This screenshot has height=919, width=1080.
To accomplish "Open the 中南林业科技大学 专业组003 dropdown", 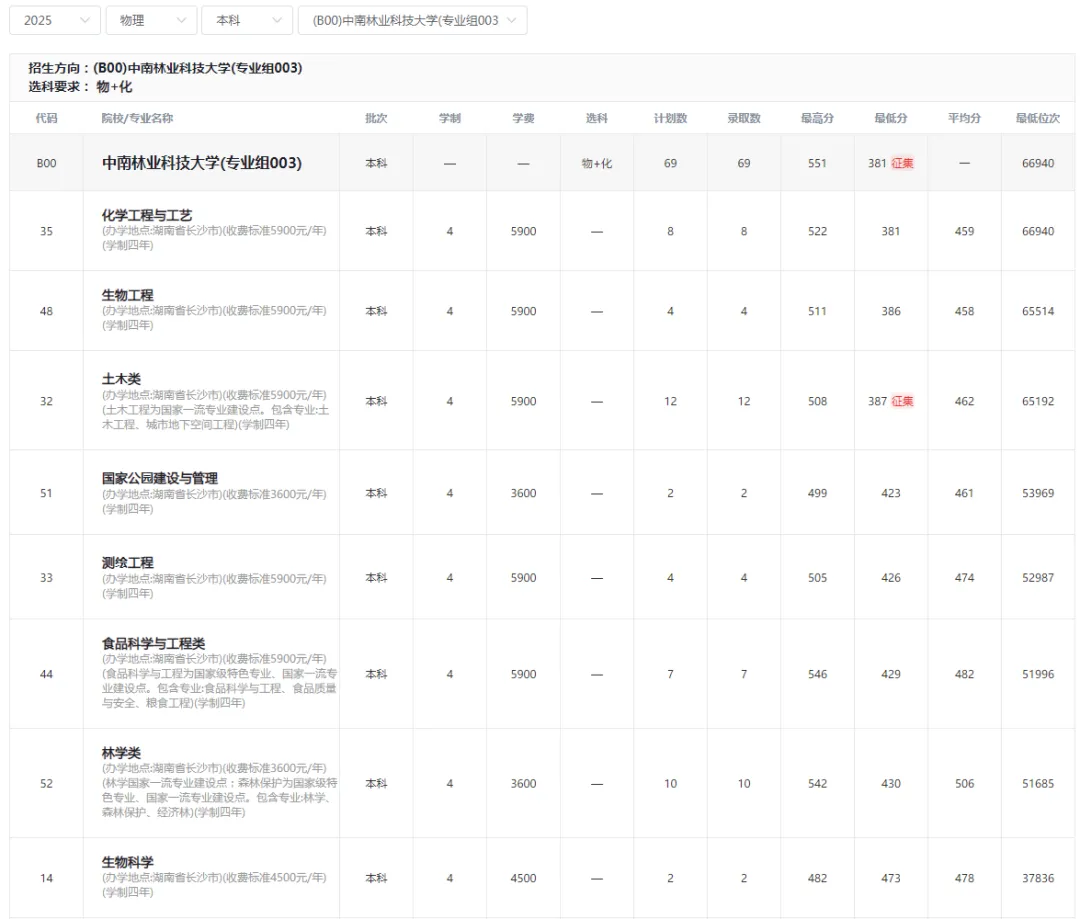I will click(x=413, y=20).
